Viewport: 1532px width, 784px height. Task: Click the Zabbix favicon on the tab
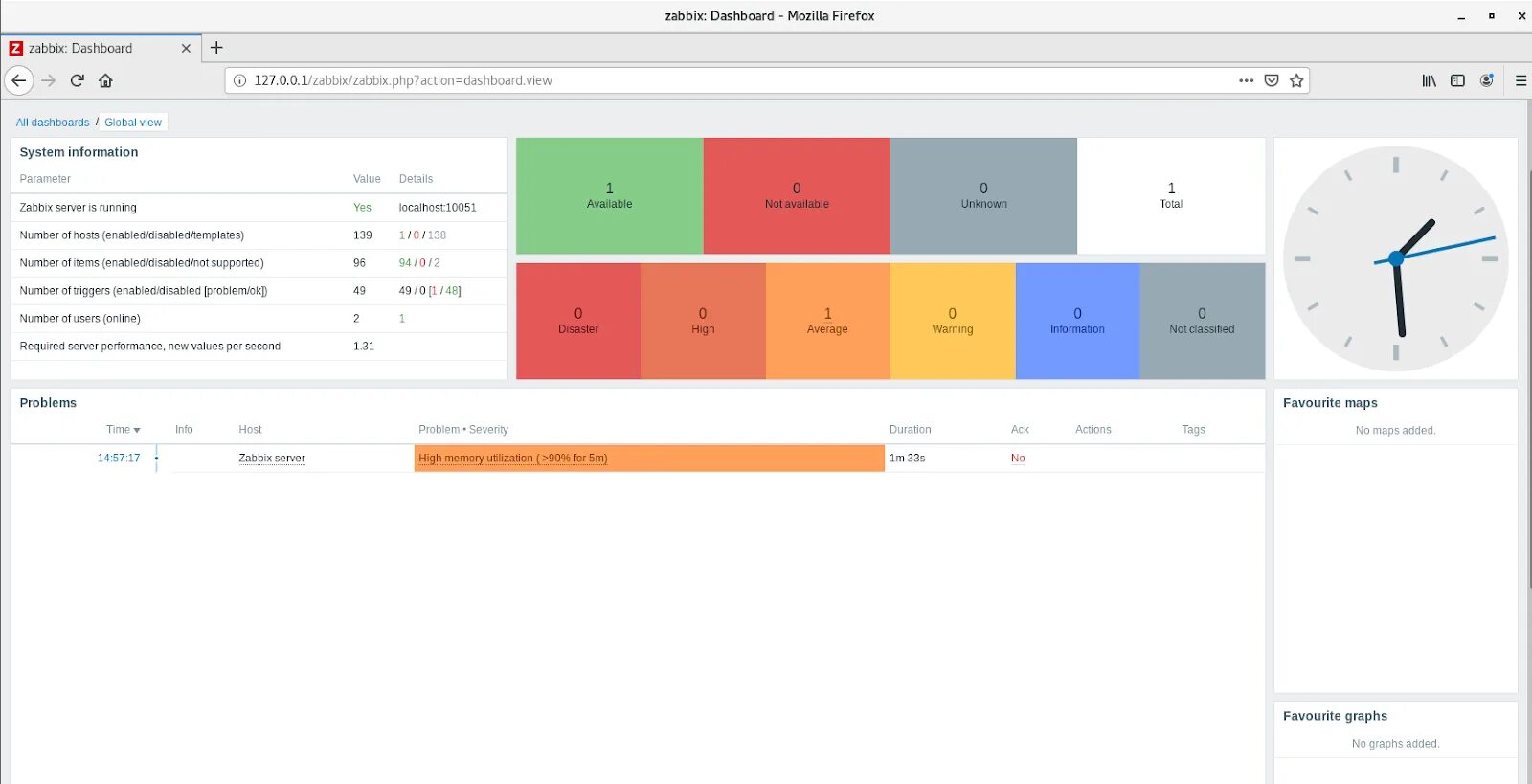point(15,48)
